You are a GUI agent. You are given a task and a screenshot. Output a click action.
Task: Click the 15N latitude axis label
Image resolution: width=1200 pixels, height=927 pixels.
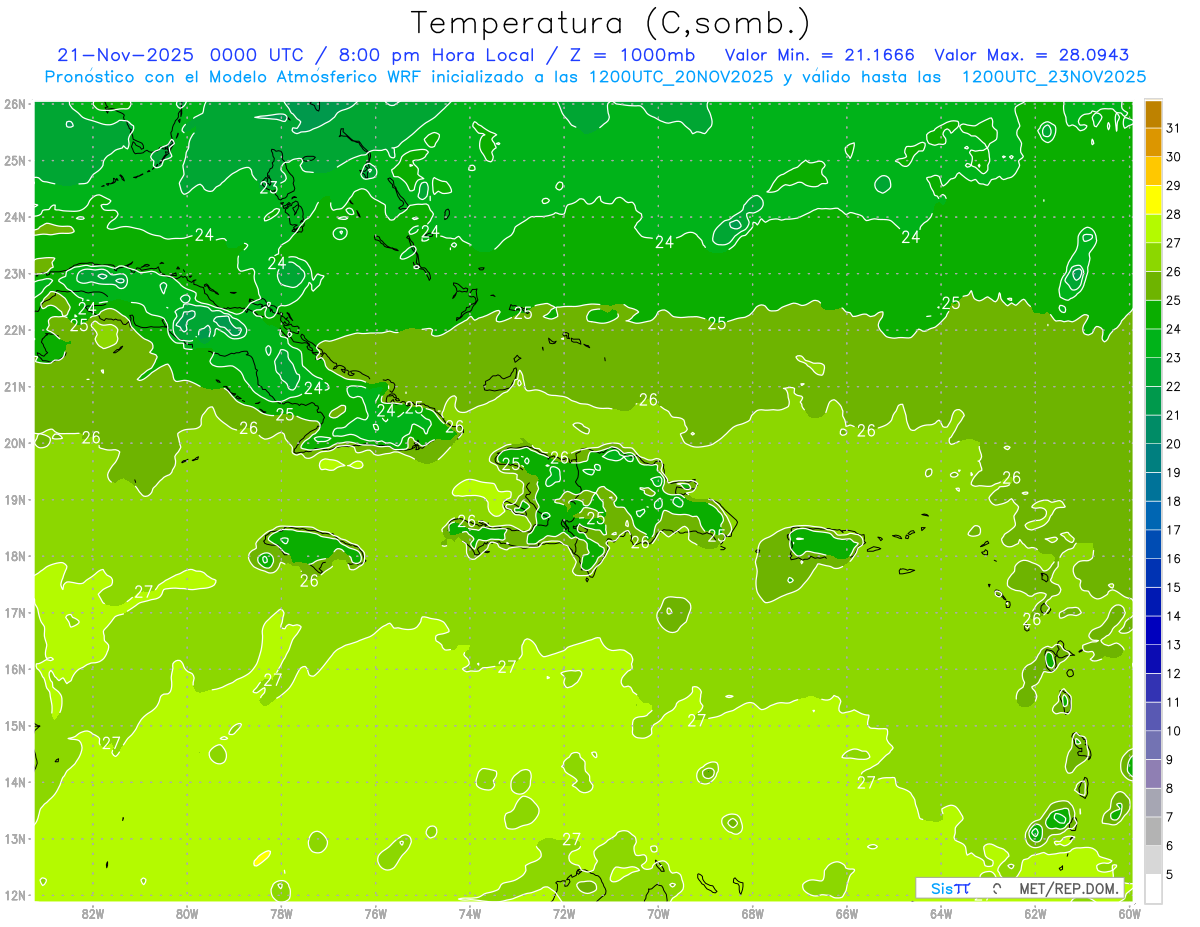pyautogui.click(x=14, y=726)
